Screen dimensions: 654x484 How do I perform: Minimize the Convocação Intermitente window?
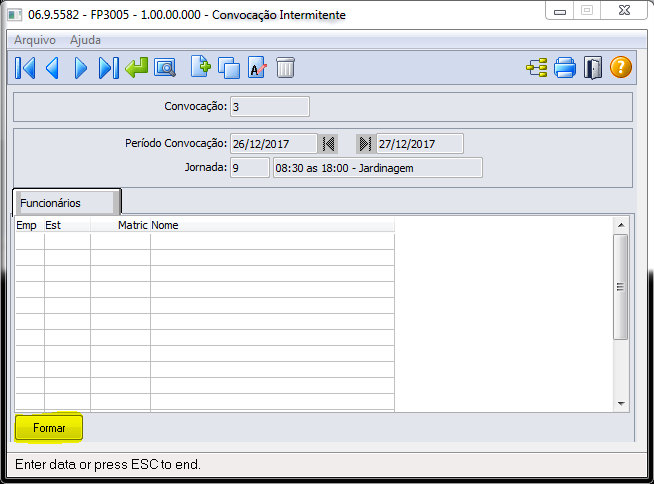click(x=560, y=12)
